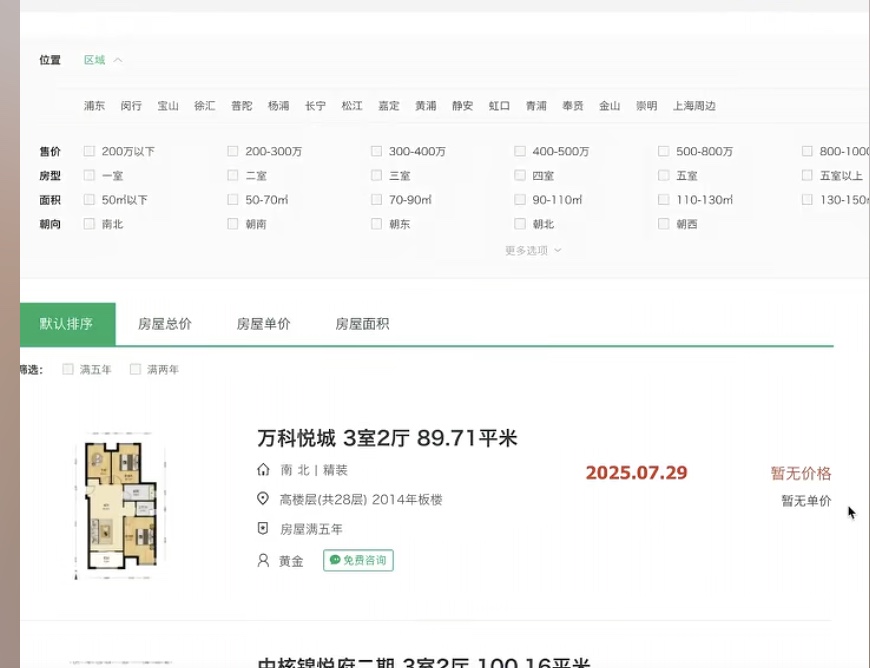Sort listings by 房屋单价 tab
Viewport: 870px width, 668px height.
pos(263,324)
